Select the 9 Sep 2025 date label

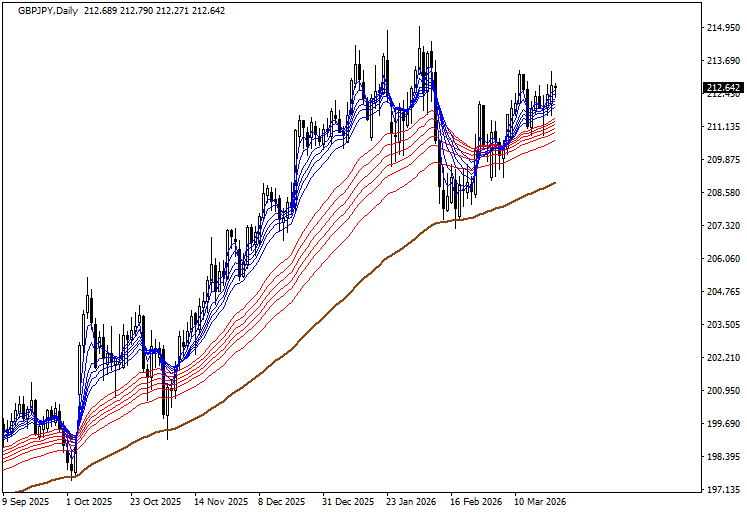pos(27,501)
